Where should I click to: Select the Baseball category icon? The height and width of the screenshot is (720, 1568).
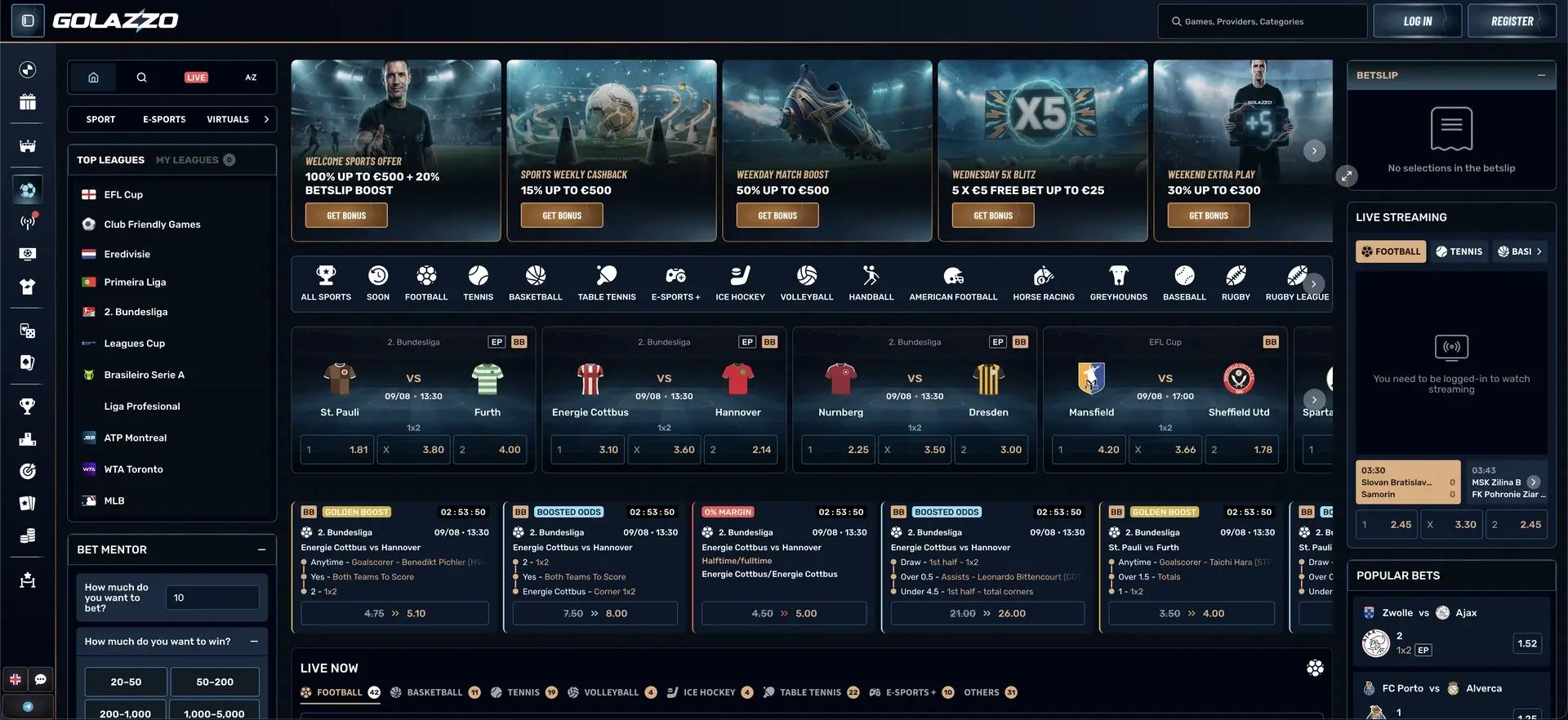pos(1184,283)
